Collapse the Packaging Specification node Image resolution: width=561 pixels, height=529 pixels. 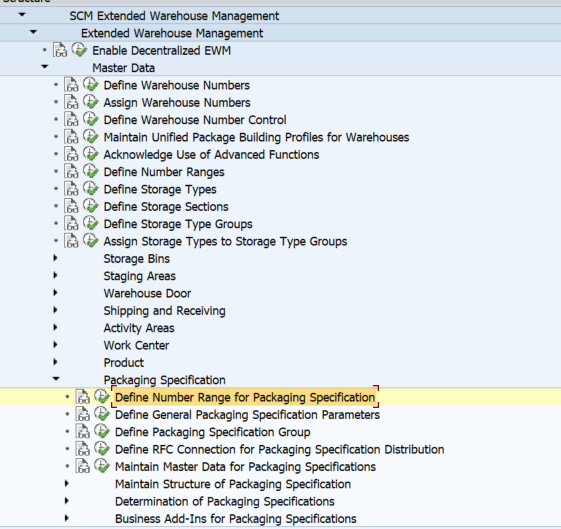point(56,378)
